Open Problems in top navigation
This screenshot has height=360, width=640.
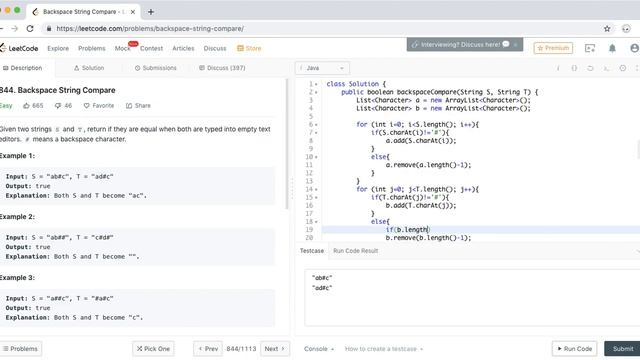[92, 48]
